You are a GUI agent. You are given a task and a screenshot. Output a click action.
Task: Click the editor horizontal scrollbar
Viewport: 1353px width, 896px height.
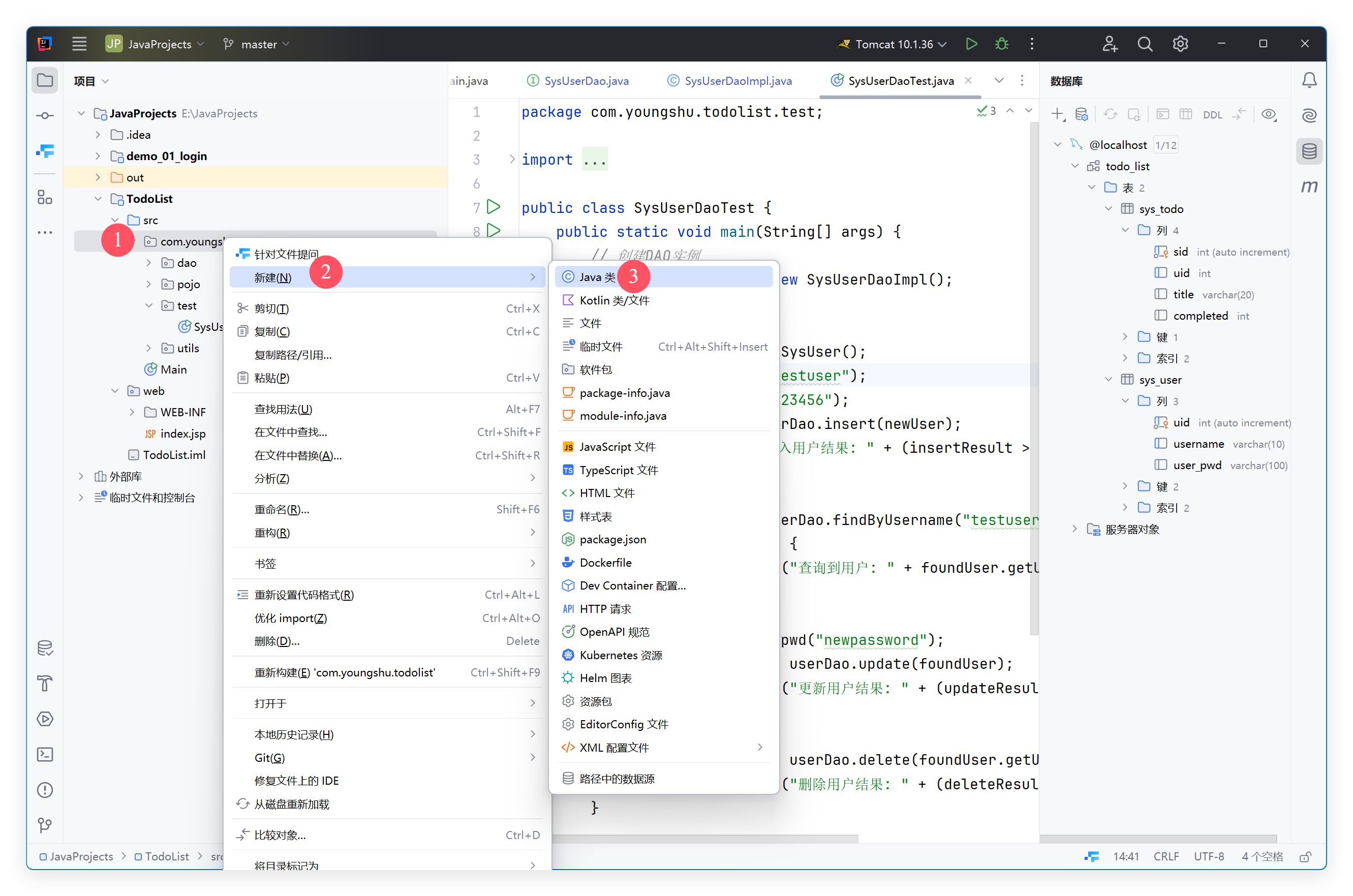tap(704, 838)
